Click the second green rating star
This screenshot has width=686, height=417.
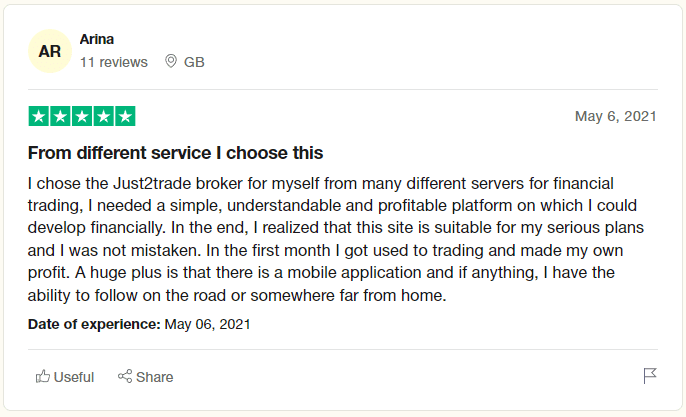point(60,116)
